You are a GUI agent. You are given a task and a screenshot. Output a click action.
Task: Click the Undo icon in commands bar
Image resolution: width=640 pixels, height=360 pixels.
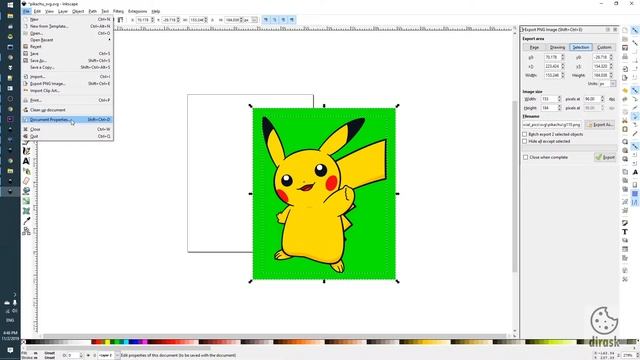(x=625, y=91)
